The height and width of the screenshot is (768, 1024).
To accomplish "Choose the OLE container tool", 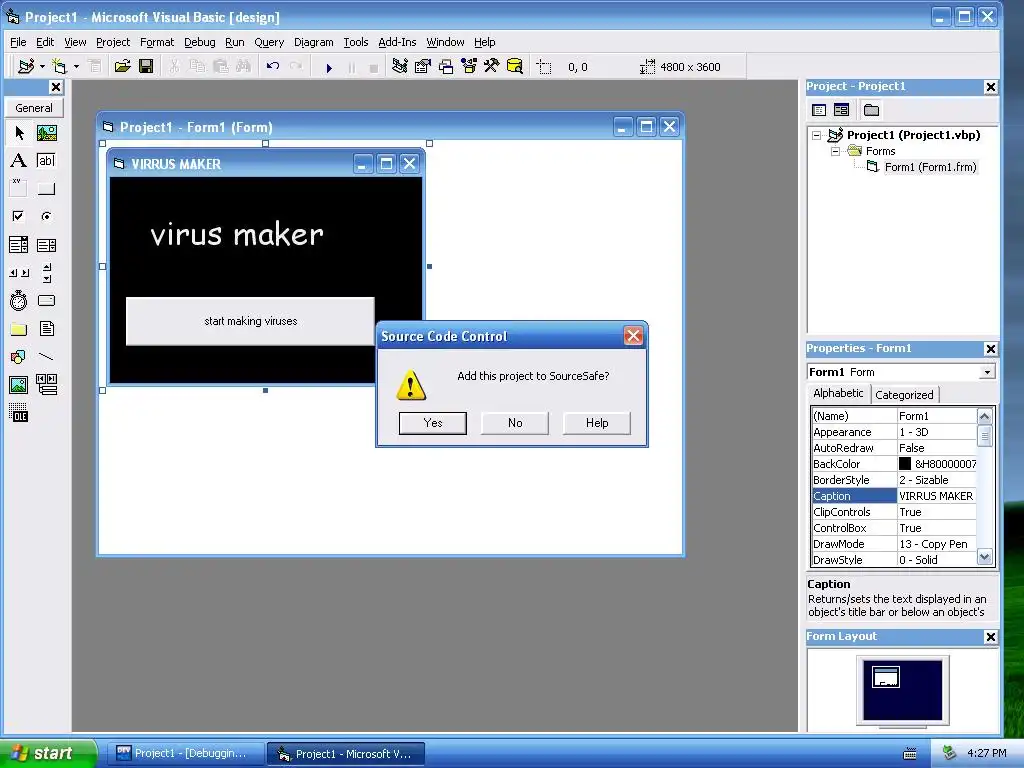I will tap(19, 413).
